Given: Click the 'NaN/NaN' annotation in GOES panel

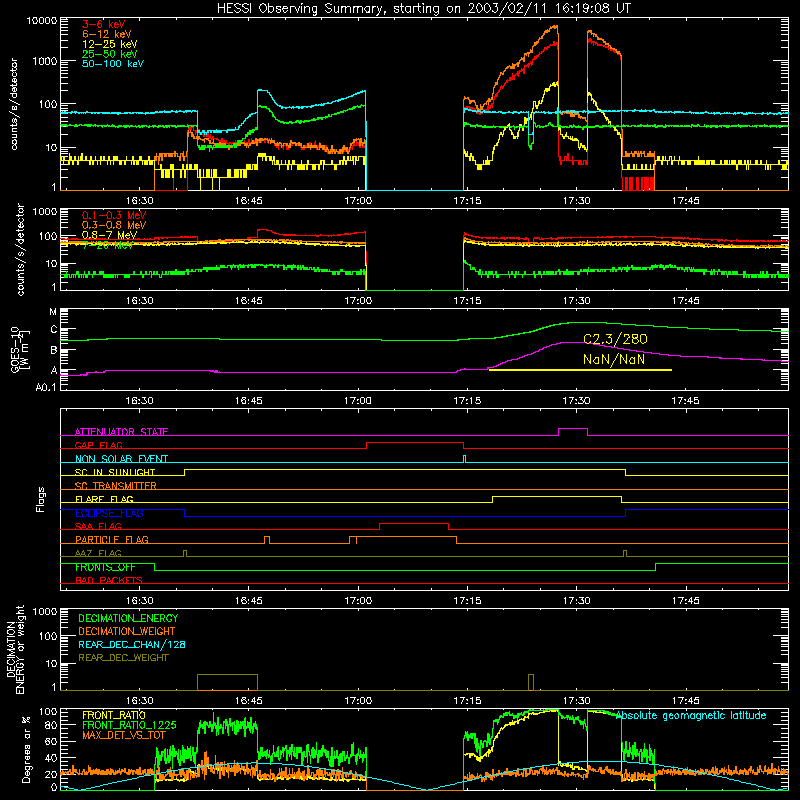Looking at the screenshot, I should click(614, 359).
